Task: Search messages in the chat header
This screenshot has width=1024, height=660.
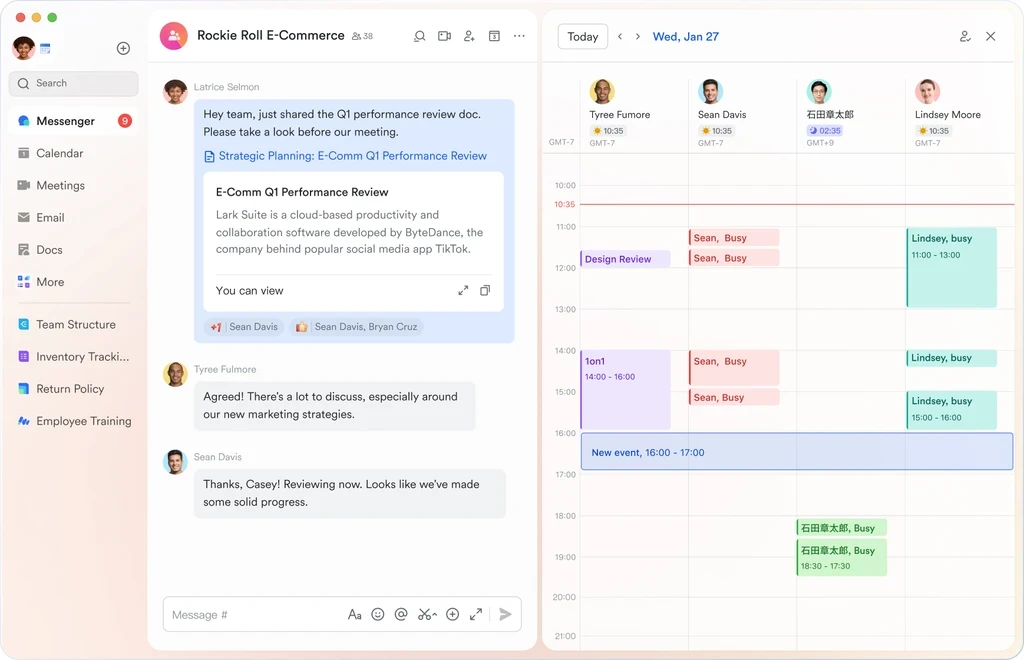Action: tap(419, 36)
